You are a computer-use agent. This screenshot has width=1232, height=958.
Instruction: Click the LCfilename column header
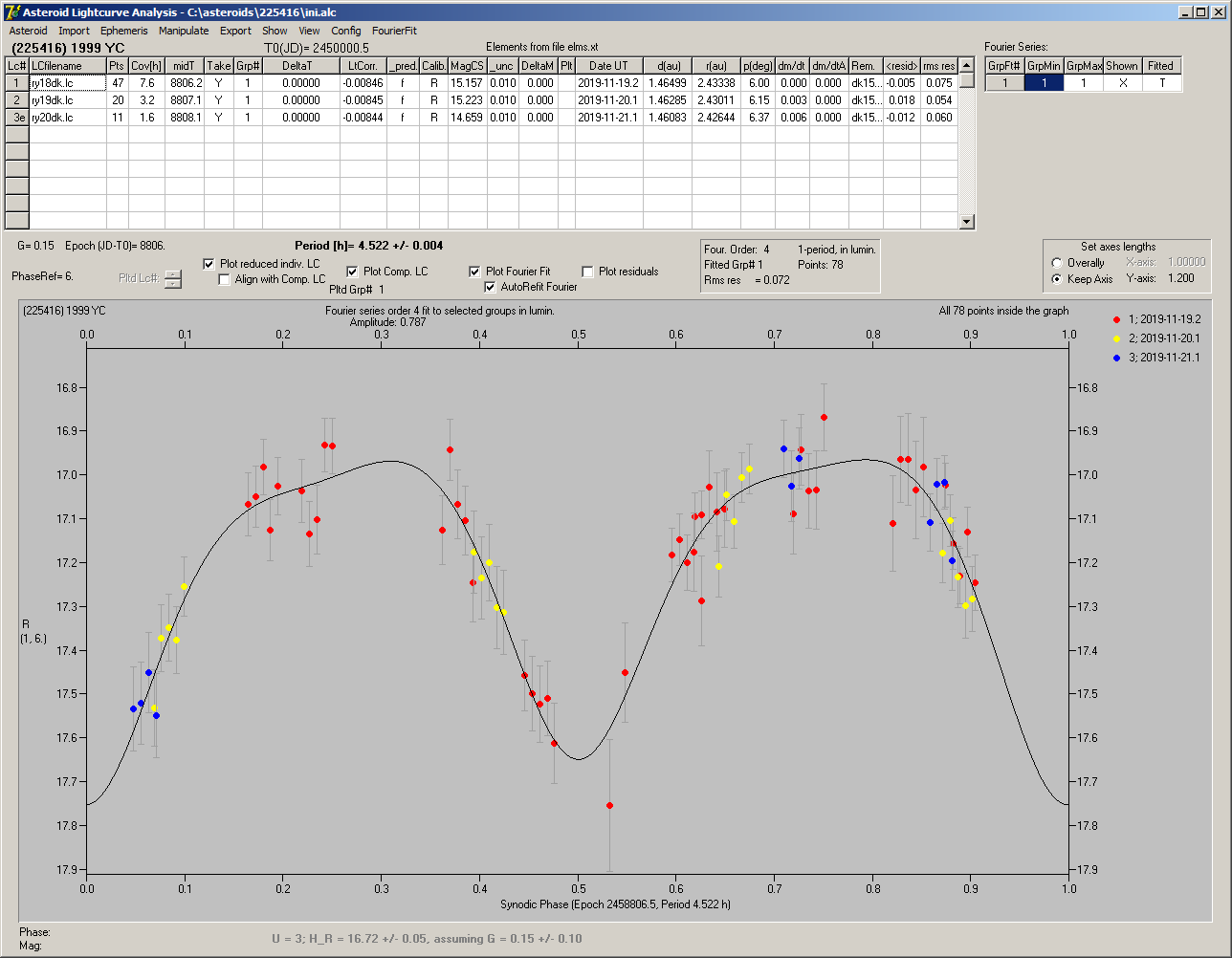point(68,66)
